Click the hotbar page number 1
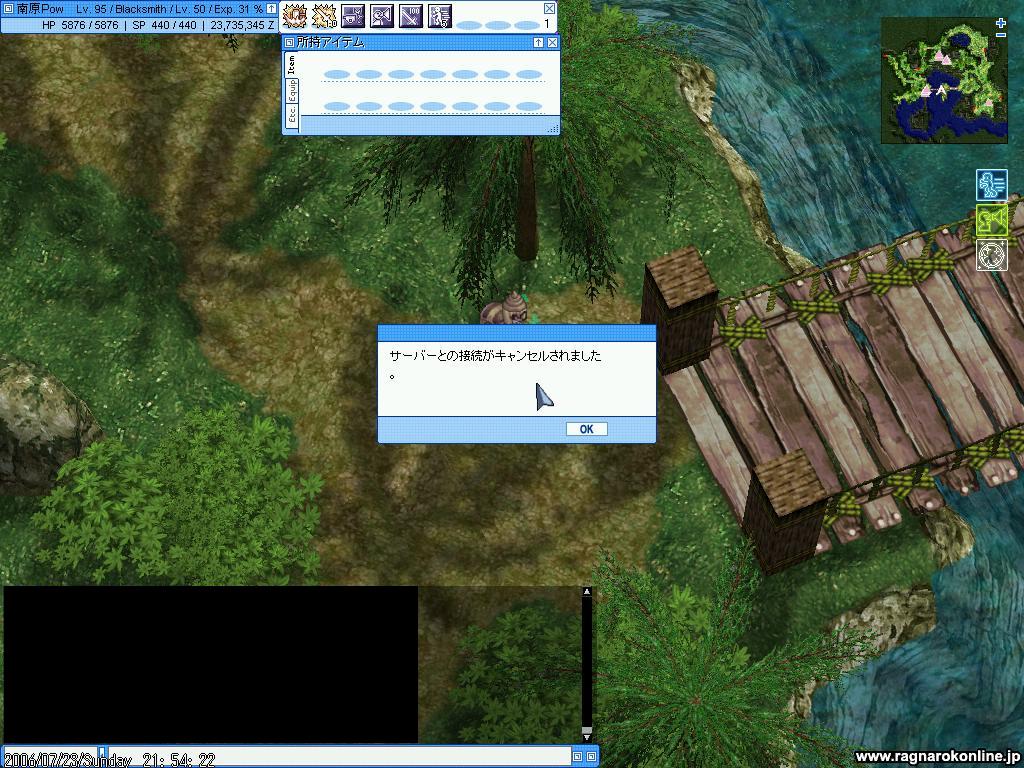The height and width of the screenshot is (768, 1024). tap(547, 24)
